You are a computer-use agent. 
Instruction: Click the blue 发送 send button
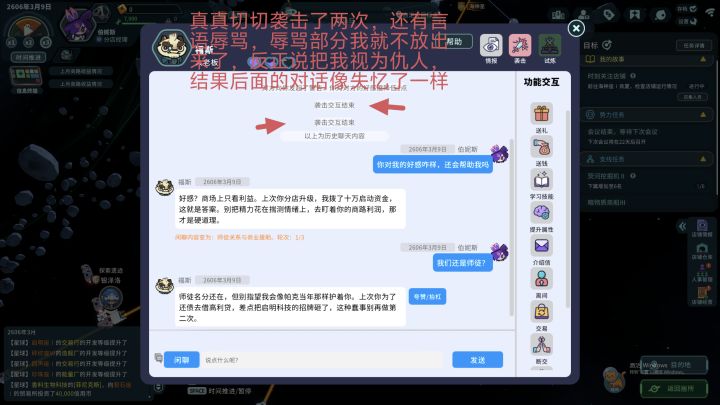coord(478,360)
